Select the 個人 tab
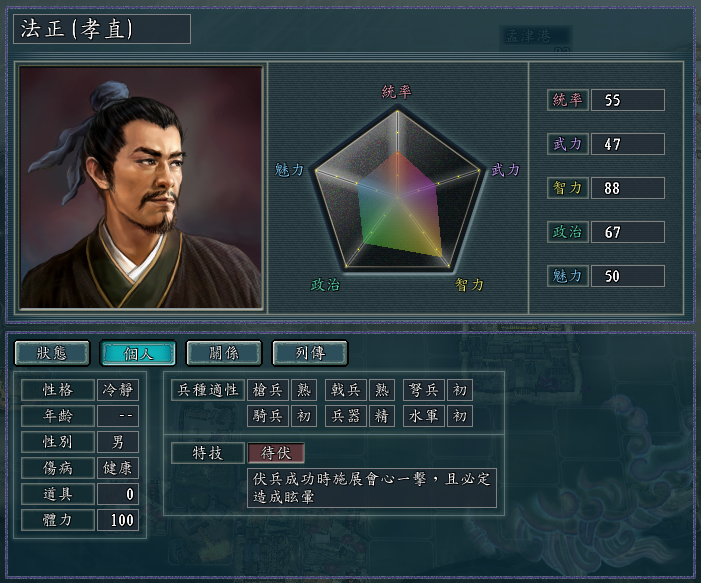This screenshot has width=701, height=583. 138,353
